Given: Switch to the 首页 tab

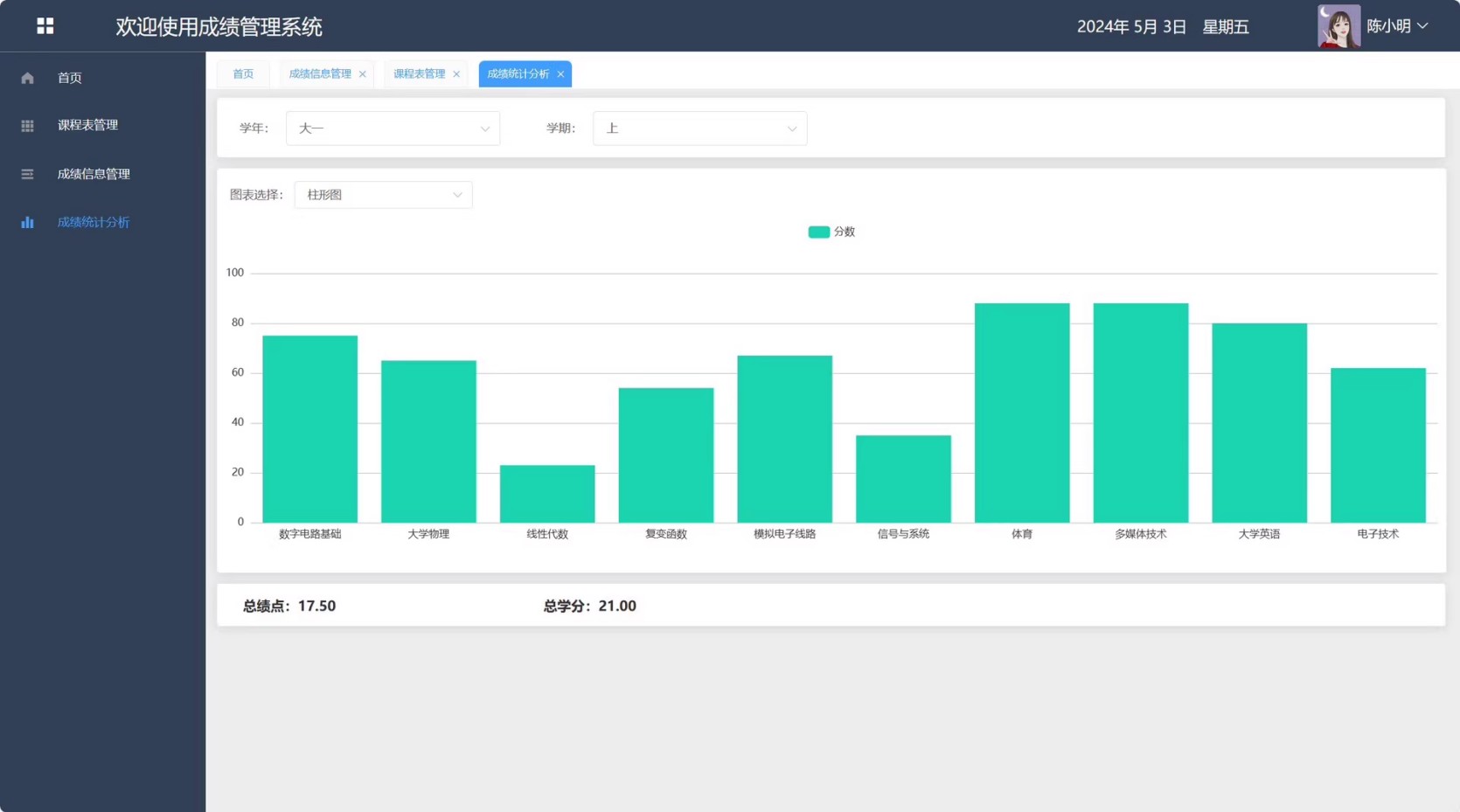Looking at the screenshot, I should click(x=243, y=74).
